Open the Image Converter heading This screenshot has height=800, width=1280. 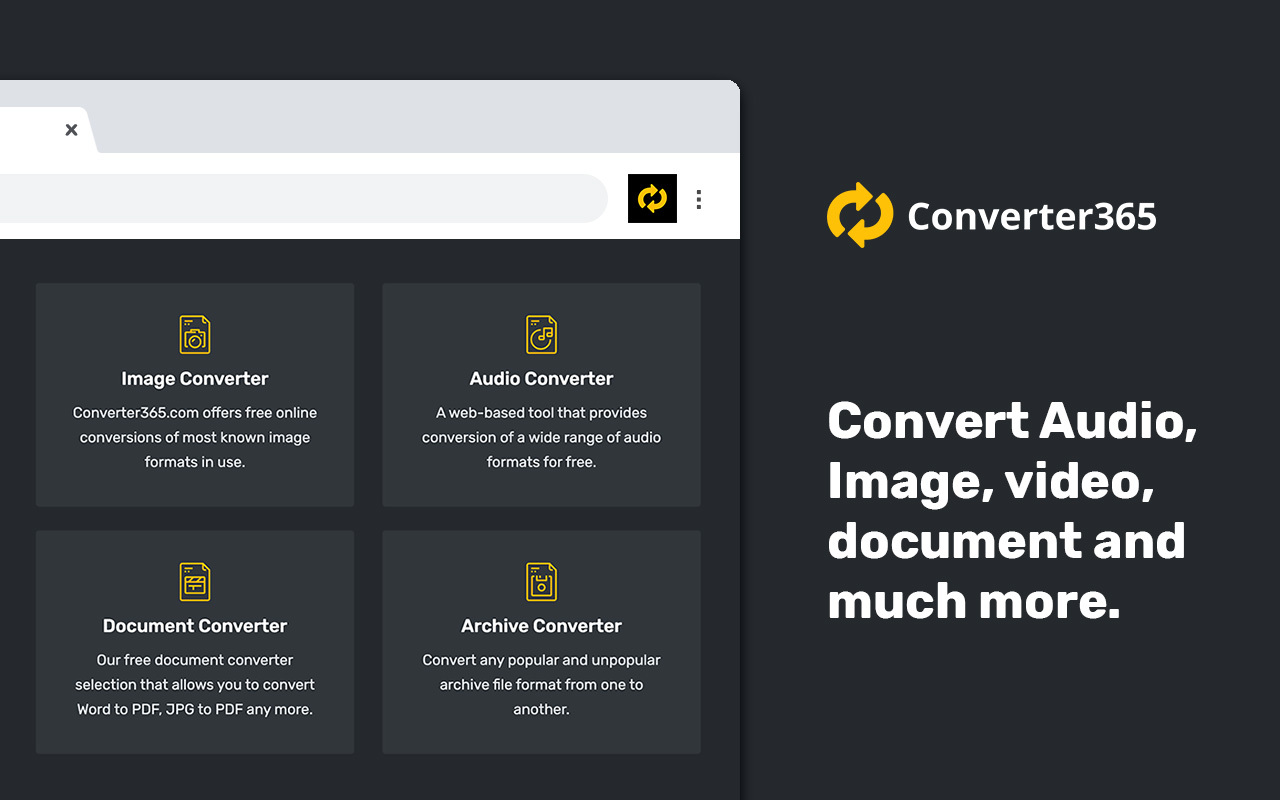pyautogui.click(x=195, y=379)
